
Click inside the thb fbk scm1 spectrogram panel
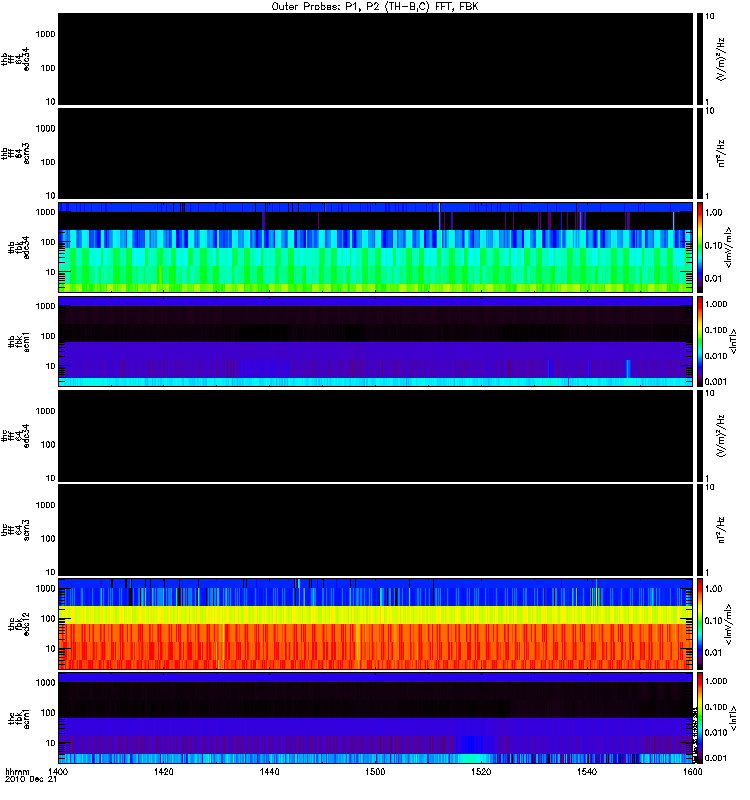click(376, 341)
